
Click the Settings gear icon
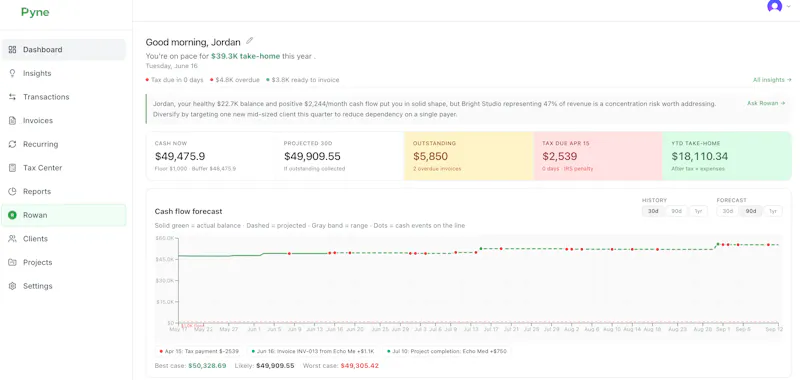12,286
